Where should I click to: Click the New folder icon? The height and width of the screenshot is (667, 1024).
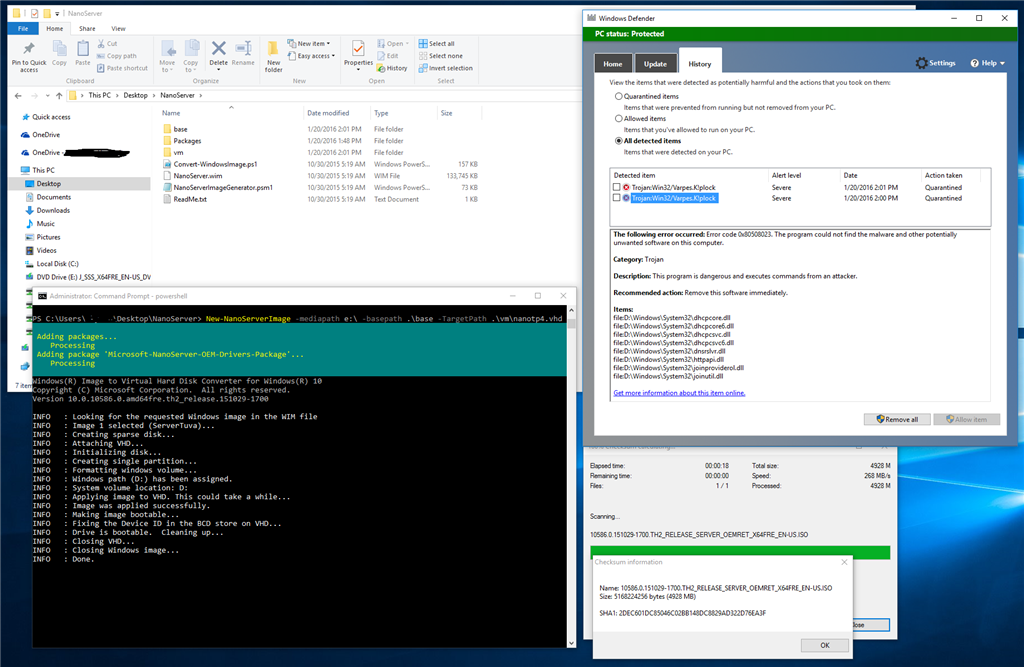coord(273,48)
